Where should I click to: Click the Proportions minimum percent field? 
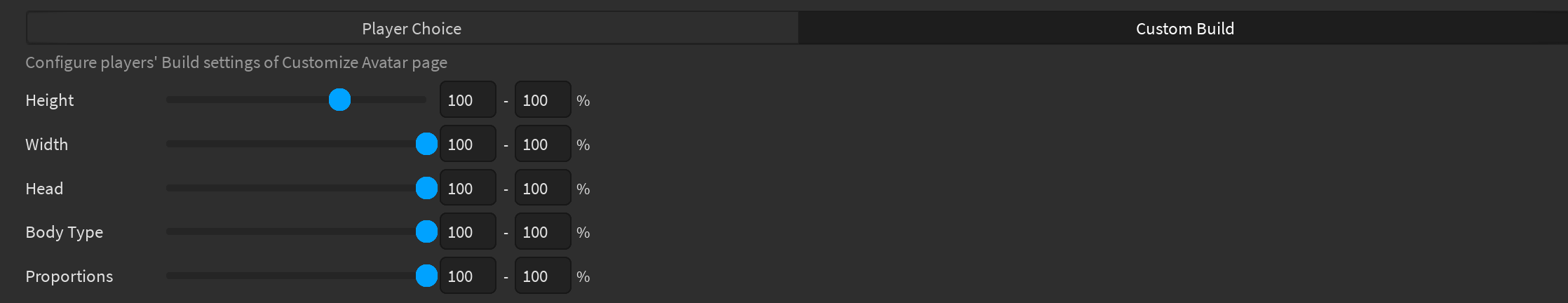pyautogui.click(x=468, y=276)
